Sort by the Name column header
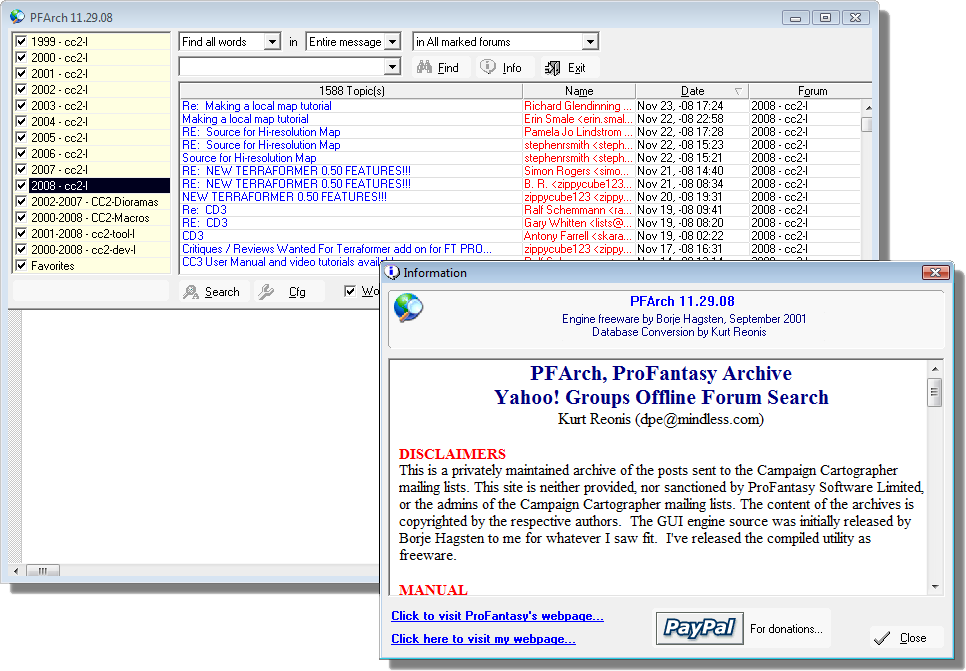Image resolution: width=966 pixels, height=671 pixels. tap(579, 91)
